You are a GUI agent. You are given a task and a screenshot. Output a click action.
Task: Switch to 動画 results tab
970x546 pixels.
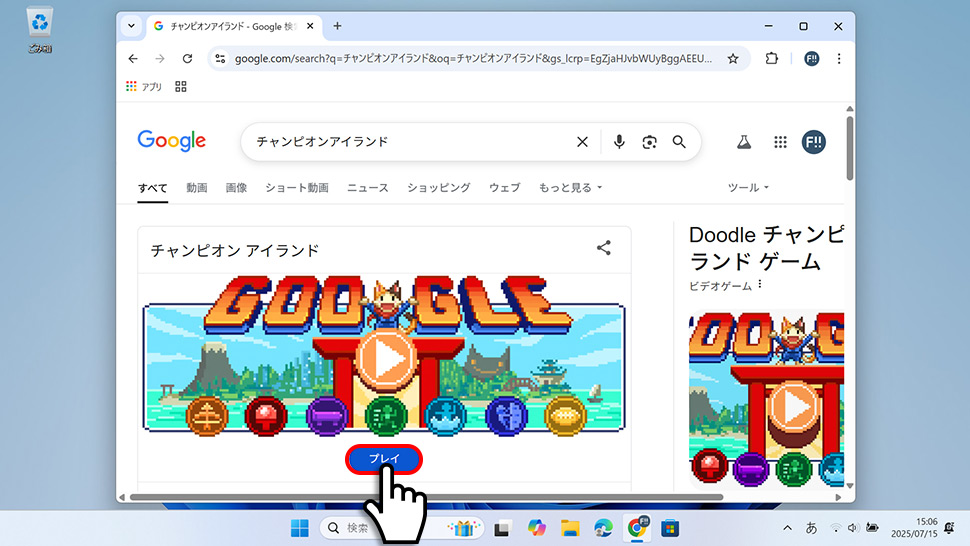coord(197,188)
